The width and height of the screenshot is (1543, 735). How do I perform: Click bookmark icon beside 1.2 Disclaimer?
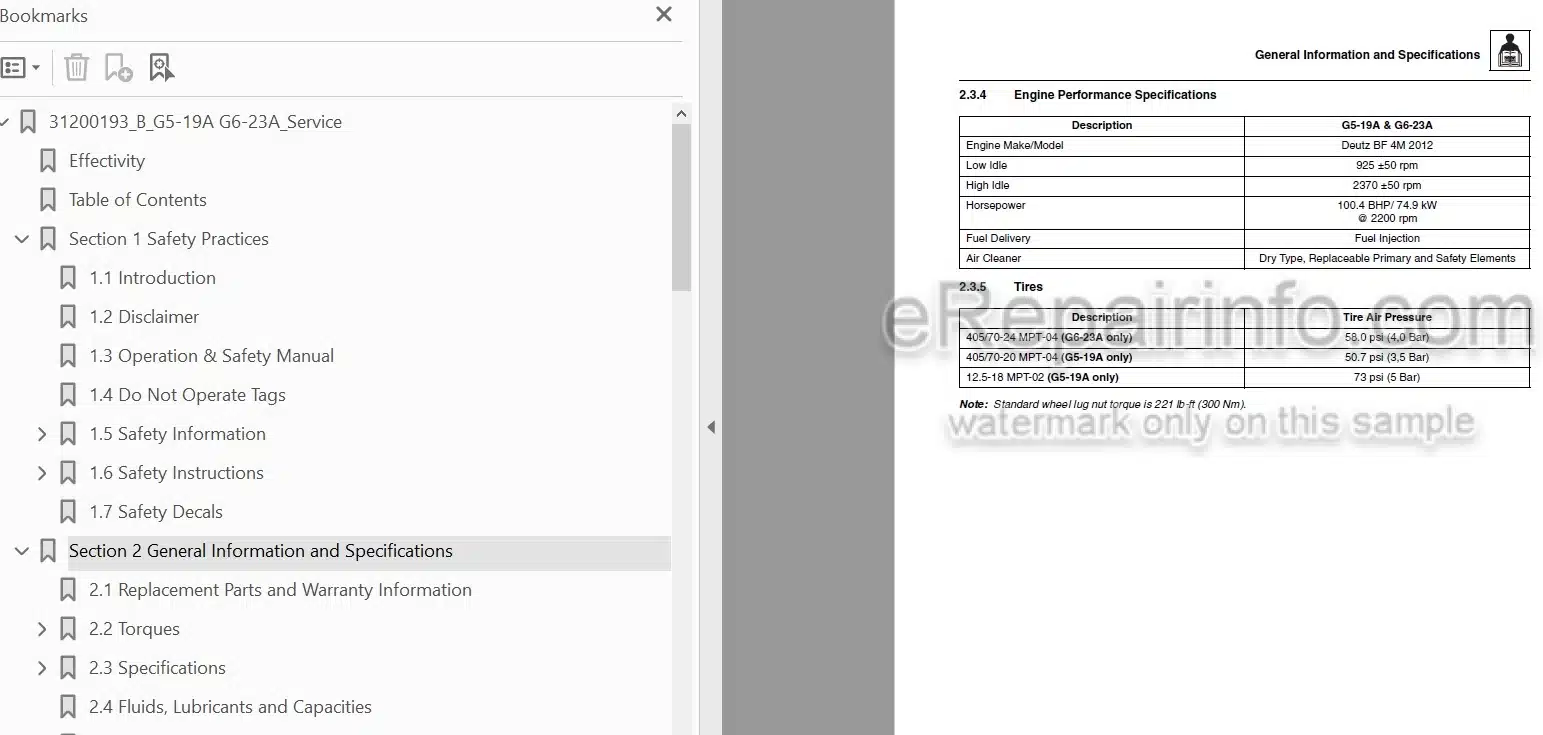point(68,317)
